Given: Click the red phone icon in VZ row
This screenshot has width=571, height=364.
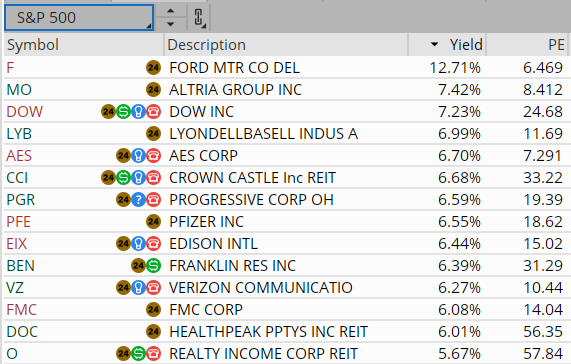Looking at the screenshot, I should click(x=153, y=288).
